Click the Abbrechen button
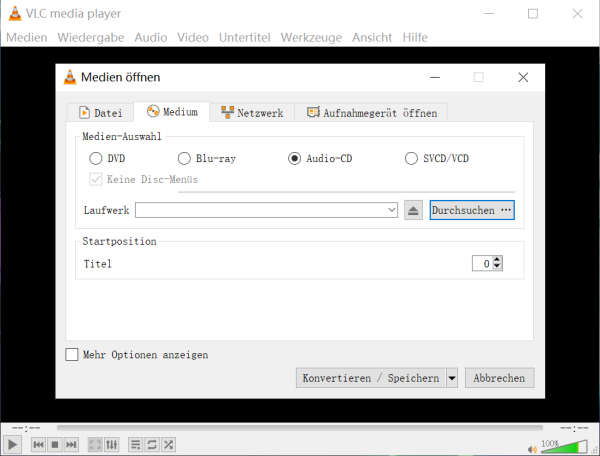The image size is (600, 456). click(x=499, y=378)
